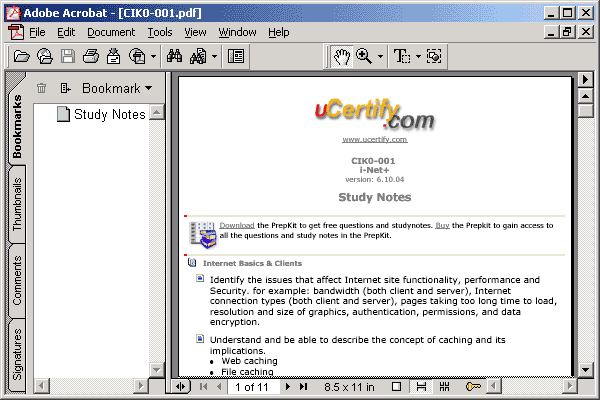The image size is (600, 400).
Task: Click document scrollbar down arrow
Action: pos(585,369)
